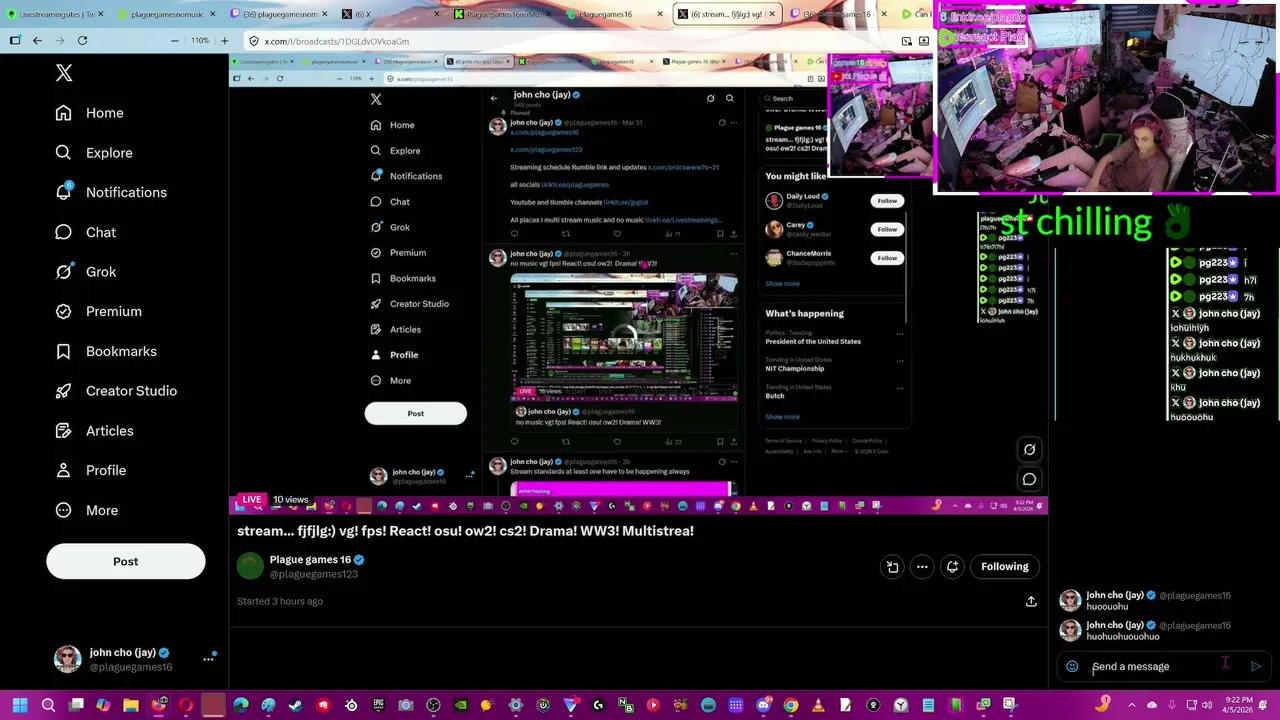Click the browser back arrow

[x=37, y=41]
